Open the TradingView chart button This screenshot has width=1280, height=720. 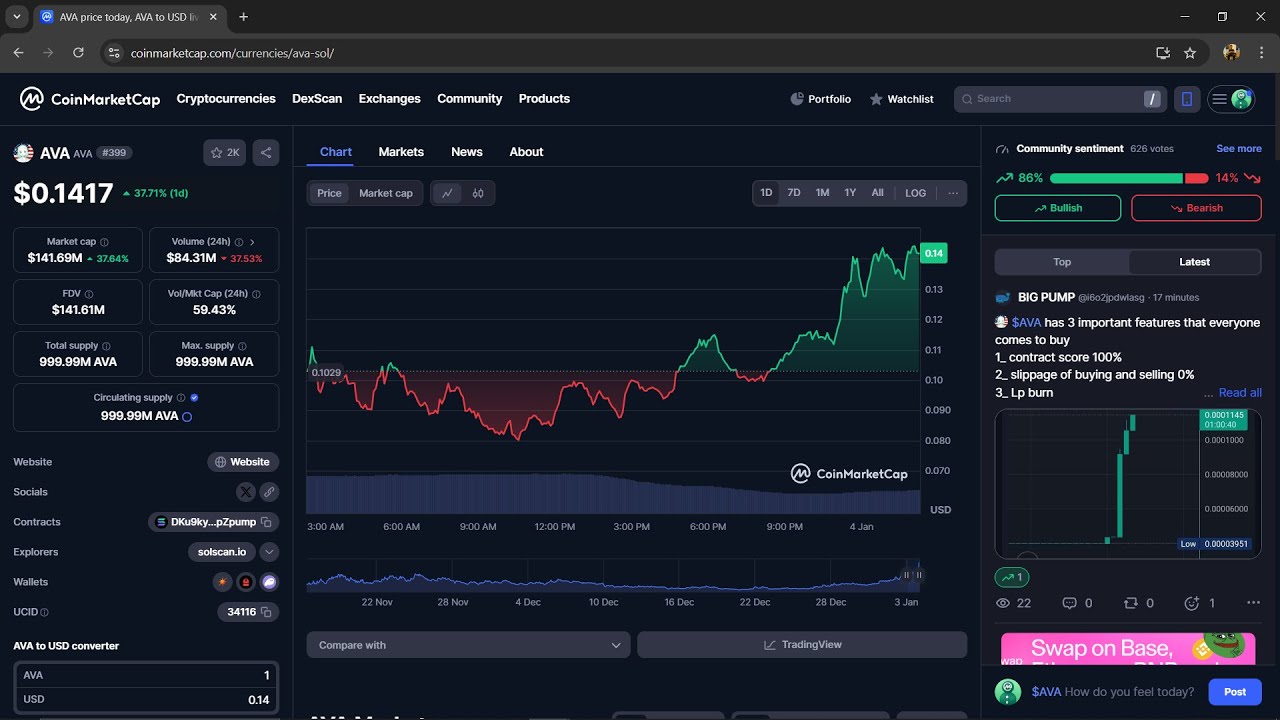pyautogui.click(x=802, y=645)
